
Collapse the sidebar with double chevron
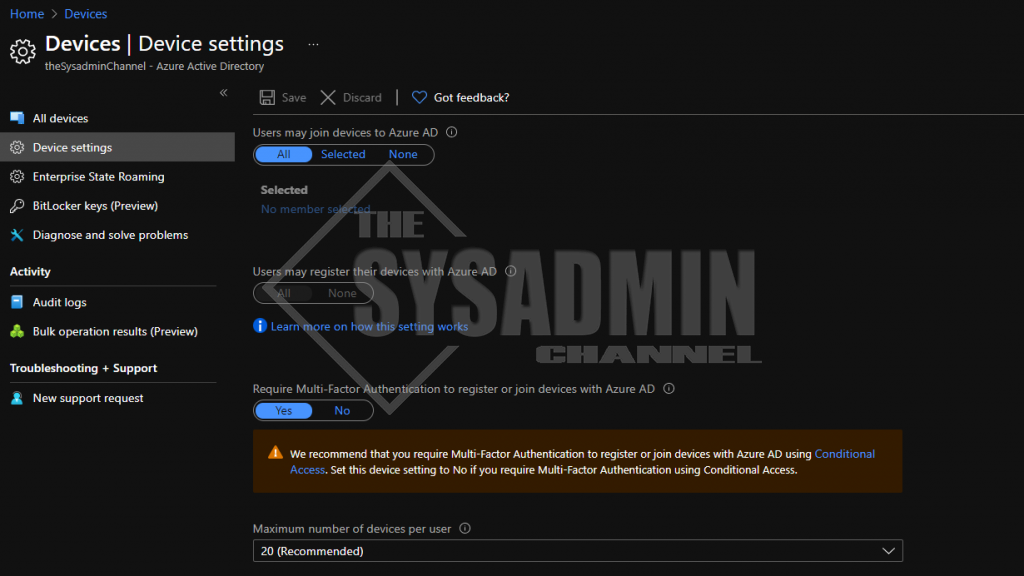(223, 93)
